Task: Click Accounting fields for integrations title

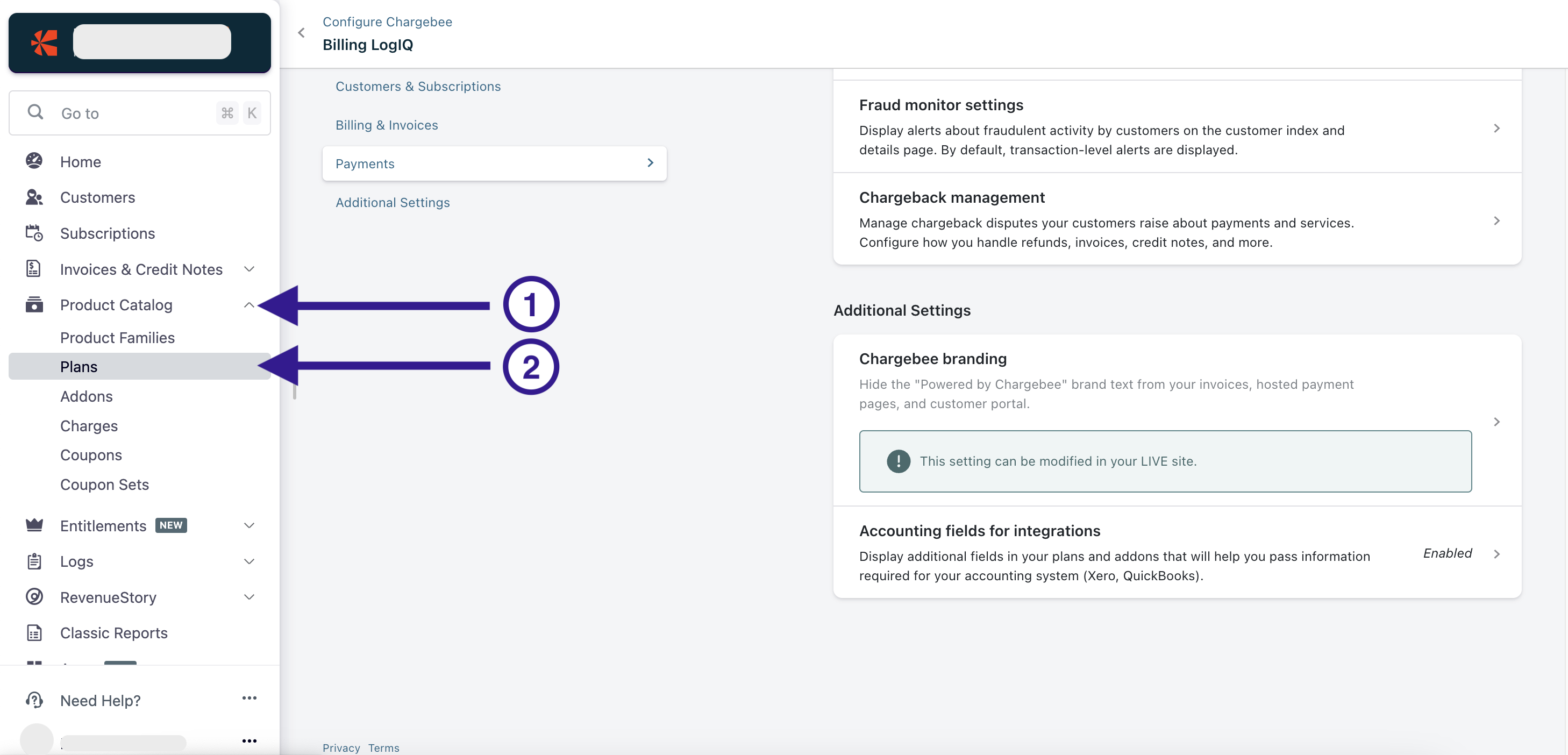Action: (979, 530)
